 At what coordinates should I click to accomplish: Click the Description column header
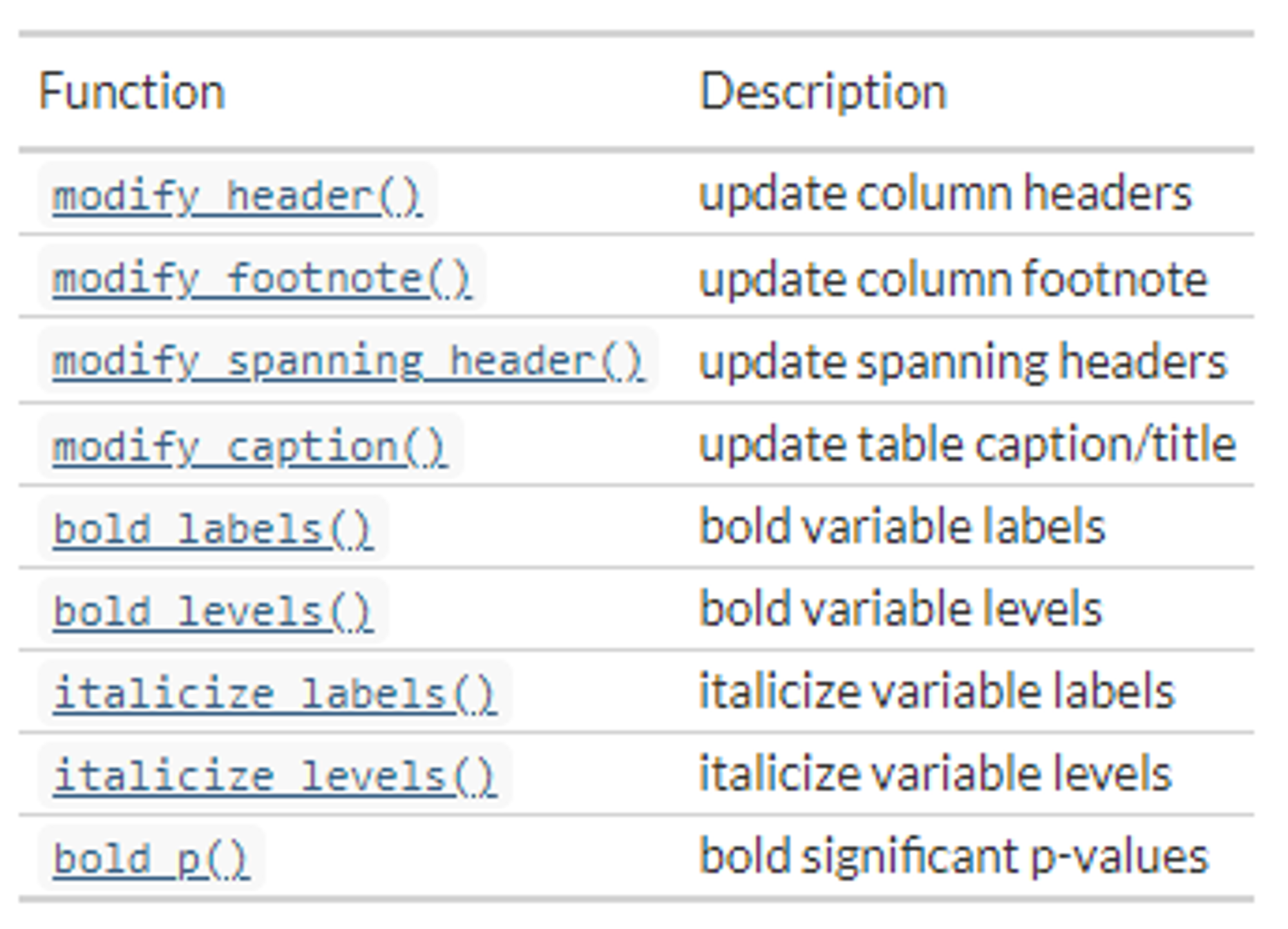point(823,91)
